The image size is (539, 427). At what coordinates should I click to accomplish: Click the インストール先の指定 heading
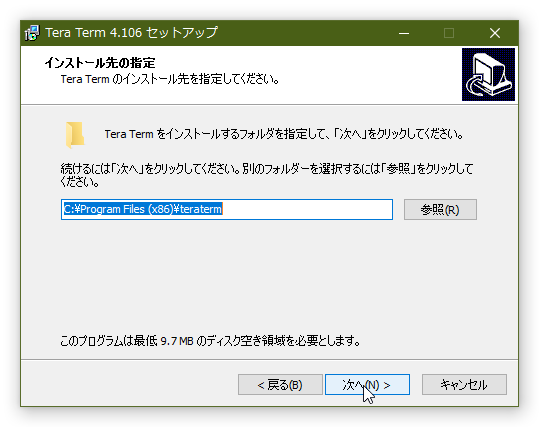pos(100,63)
